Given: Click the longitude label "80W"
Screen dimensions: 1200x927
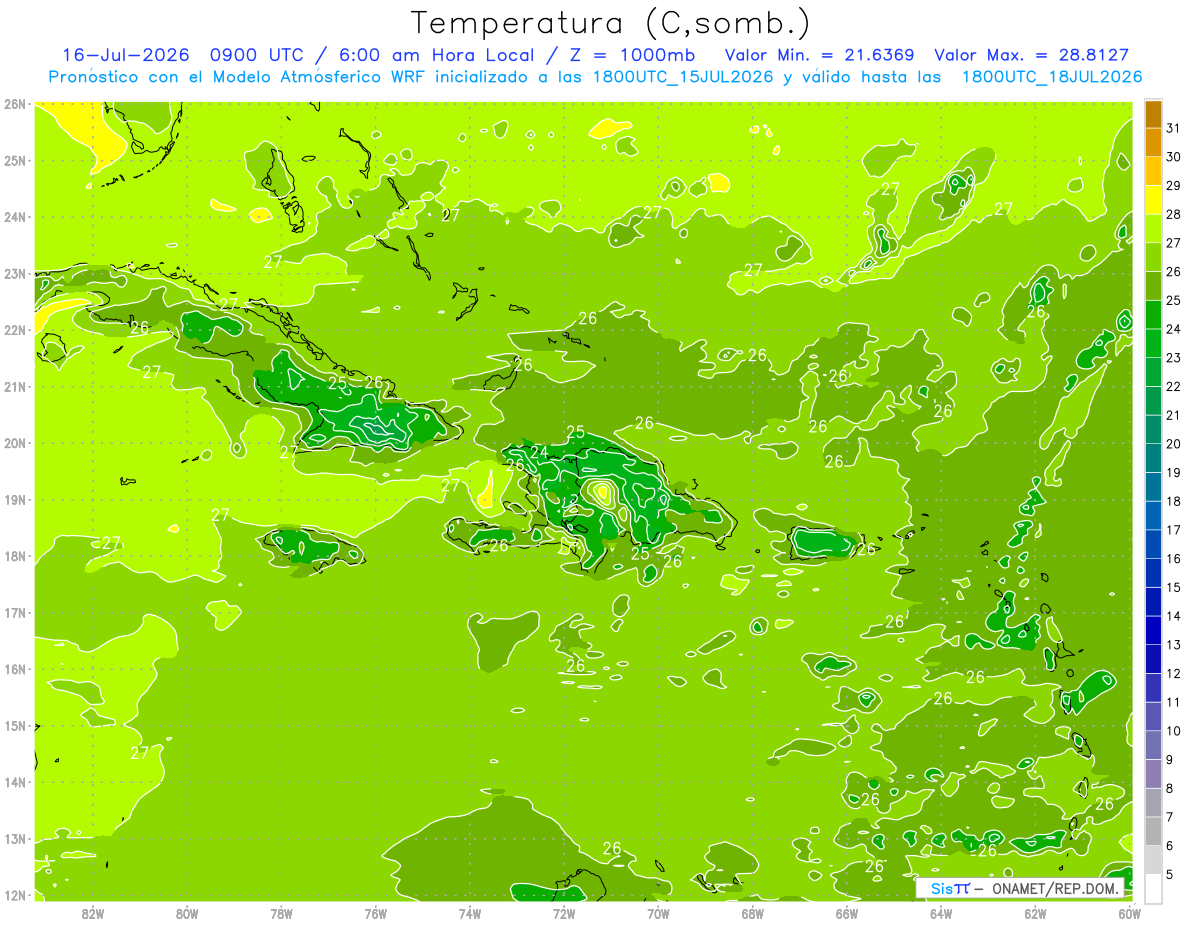Looking at the screenshot, I should pyautogui.click(x=187, y=913).
